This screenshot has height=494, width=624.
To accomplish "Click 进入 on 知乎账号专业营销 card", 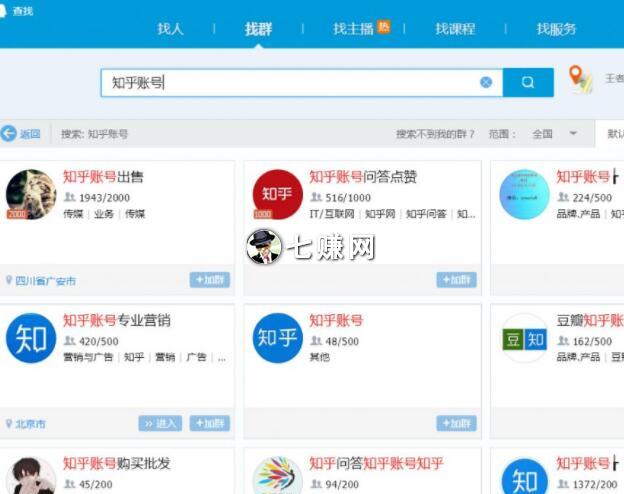I will pos(160,423).
